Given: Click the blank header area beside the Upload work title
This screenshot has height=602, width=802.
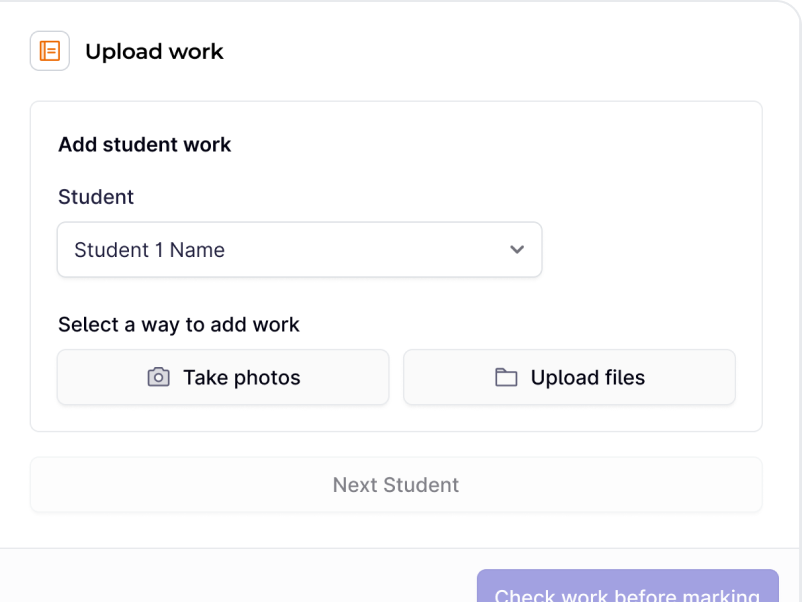Looking at the screenshot, I should (500, 52).
